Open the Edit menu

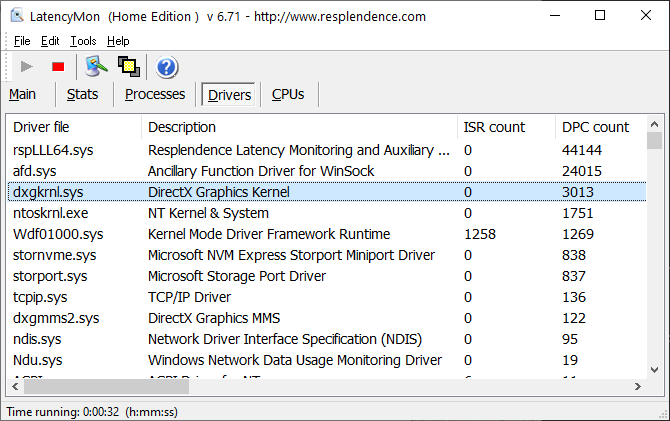[x=50, y=41]
